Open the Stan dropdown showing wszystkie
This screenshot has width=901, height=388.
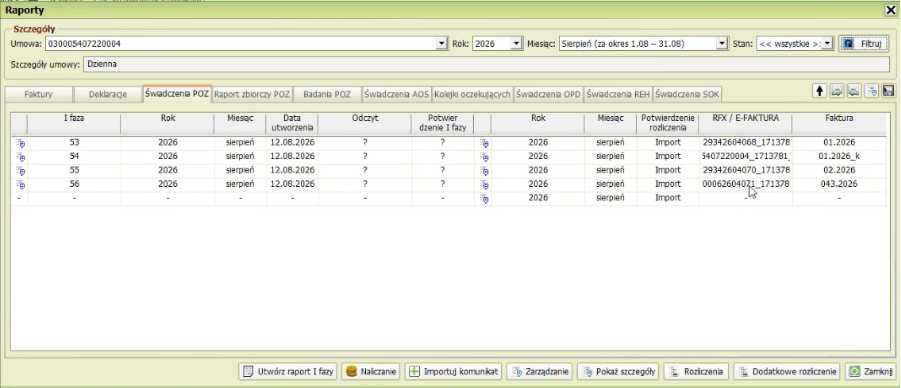828,44
